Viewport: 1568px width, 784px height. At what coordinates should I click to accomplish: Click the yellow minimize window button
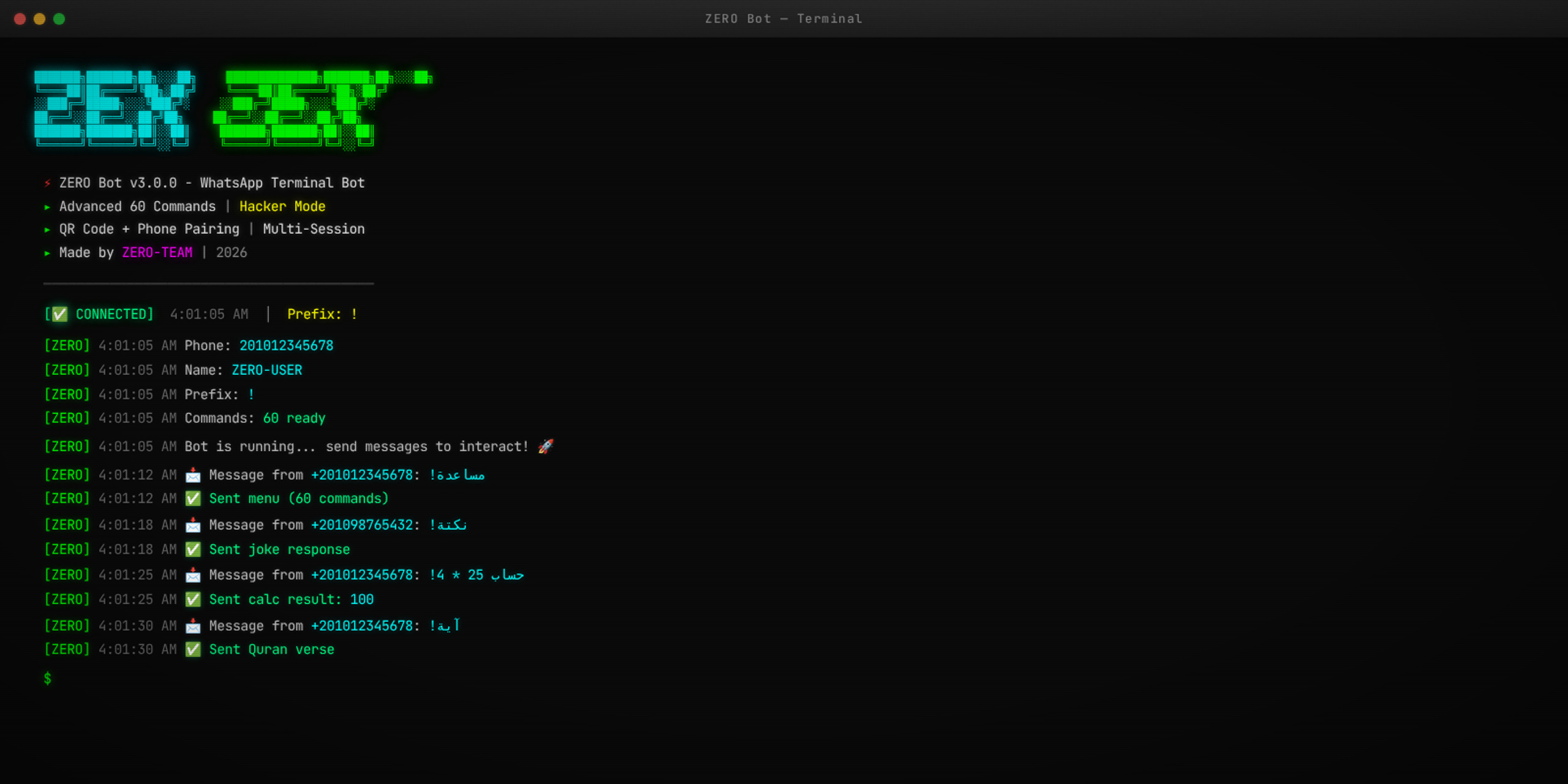pos(39,19)
